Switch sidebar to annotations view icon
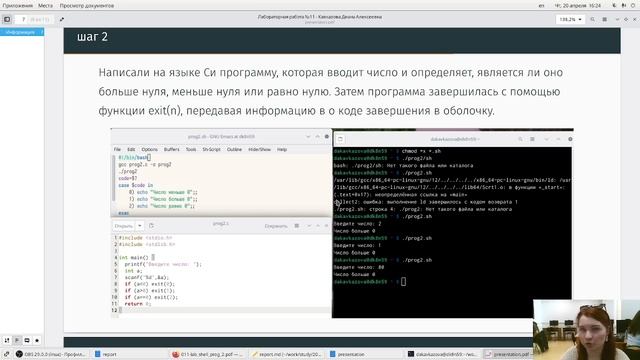 [x=27, y=340]
